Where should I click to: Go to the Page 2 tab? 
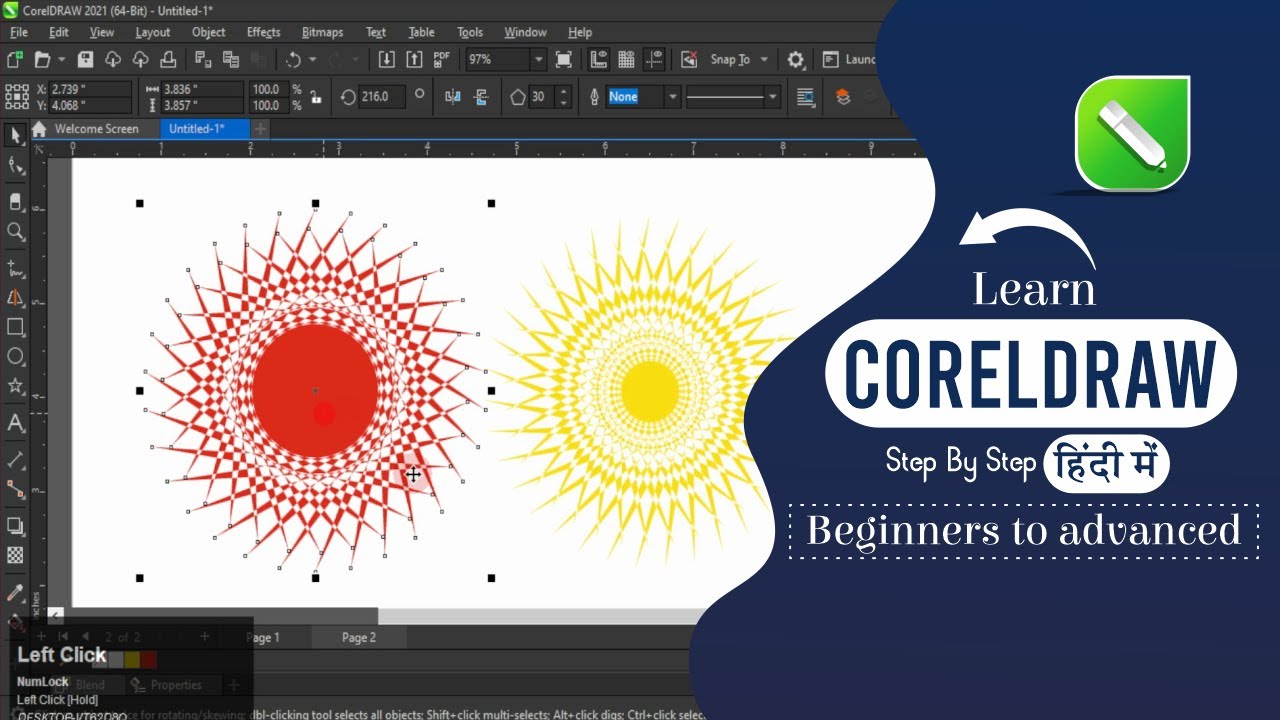(359, 637)
